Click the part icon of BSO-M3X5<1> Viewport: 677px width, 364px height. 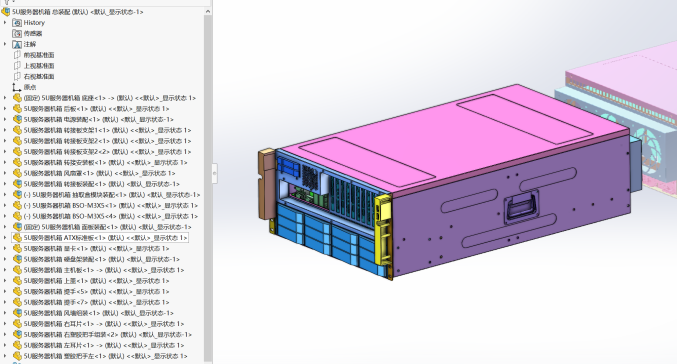coord(17,206)
